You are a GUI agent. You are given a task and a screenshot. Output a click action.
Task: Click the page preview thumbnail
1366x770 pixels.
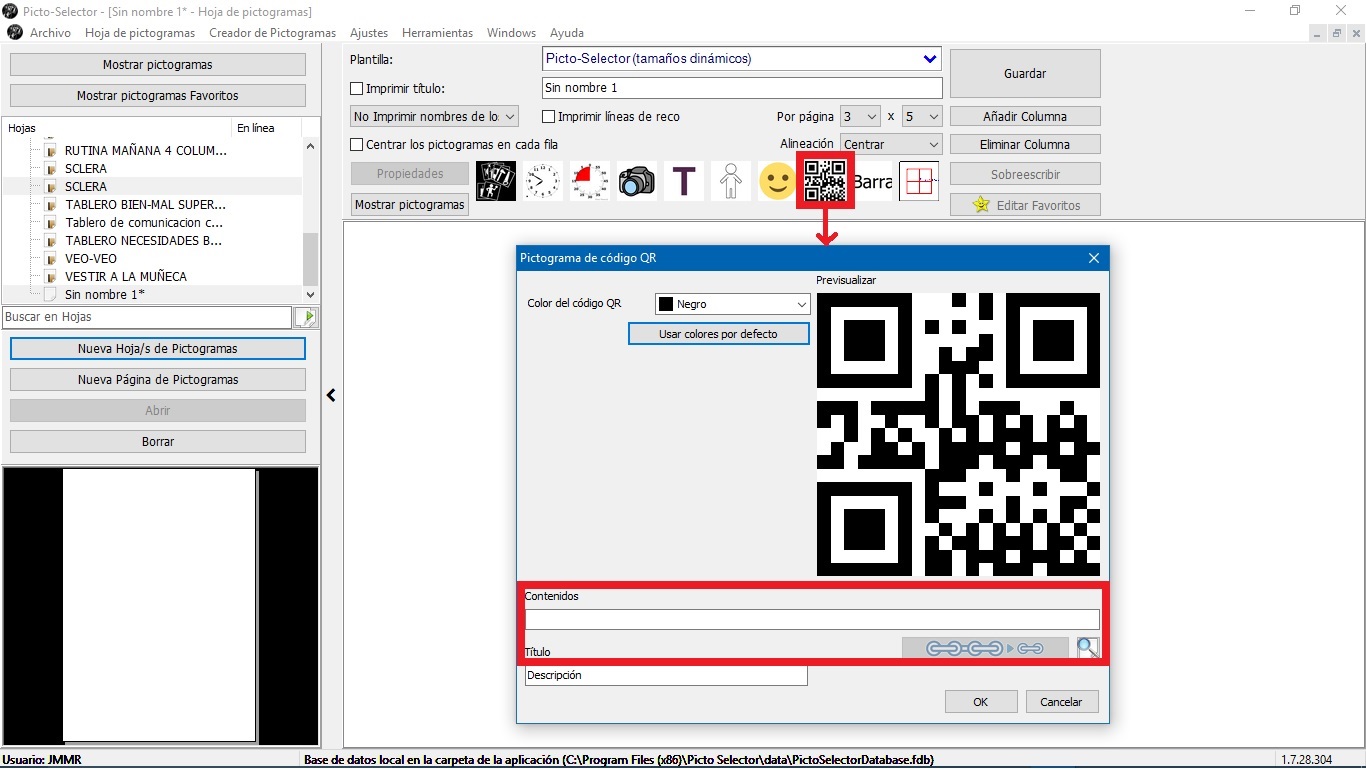pyautogui.click(x=160, y=605)
